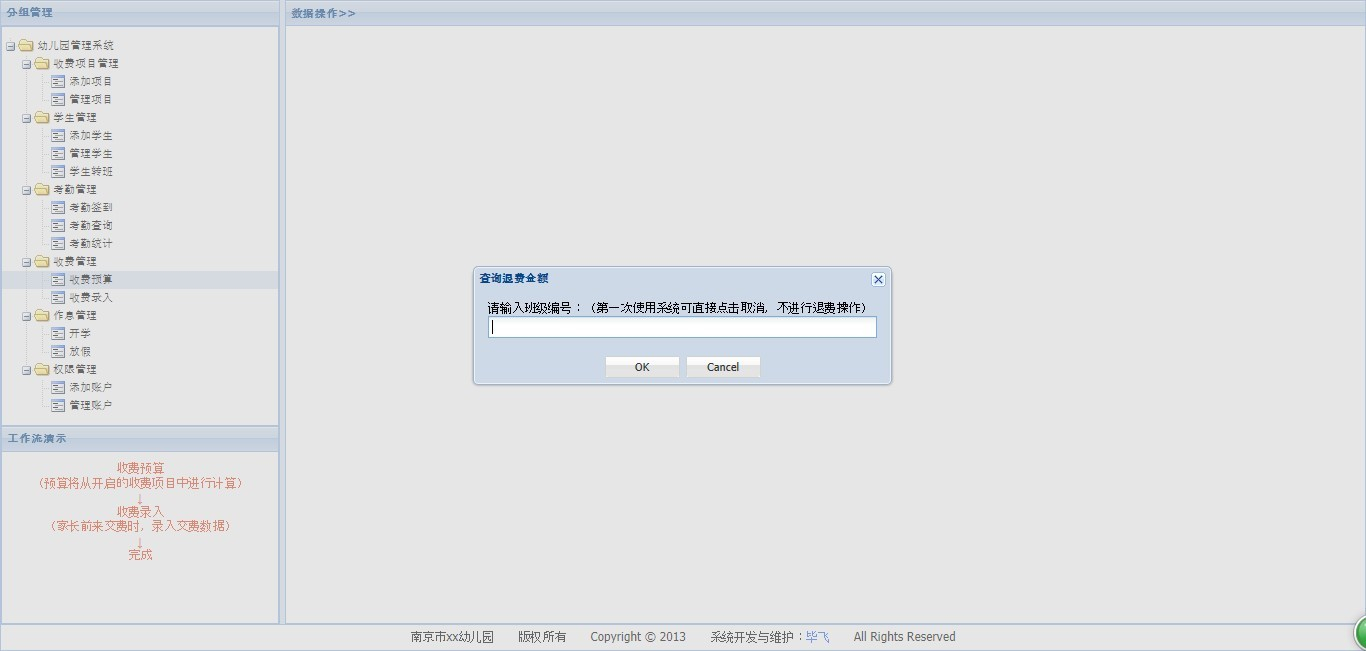Select 考勤统计 in the tree
Image resolution: width=1366 pixels, height=651 pixels.
[x=91, y=243]
